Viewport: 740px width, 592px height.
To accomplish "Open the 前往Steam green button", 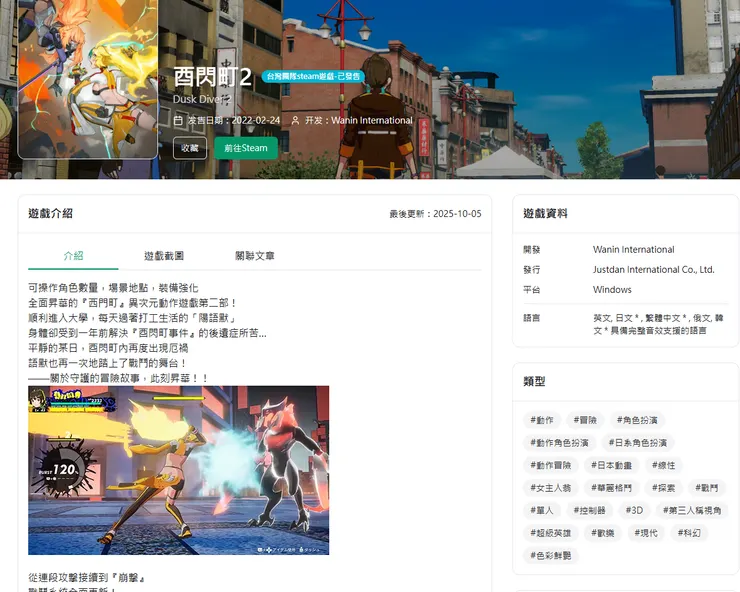I will 246,148.
